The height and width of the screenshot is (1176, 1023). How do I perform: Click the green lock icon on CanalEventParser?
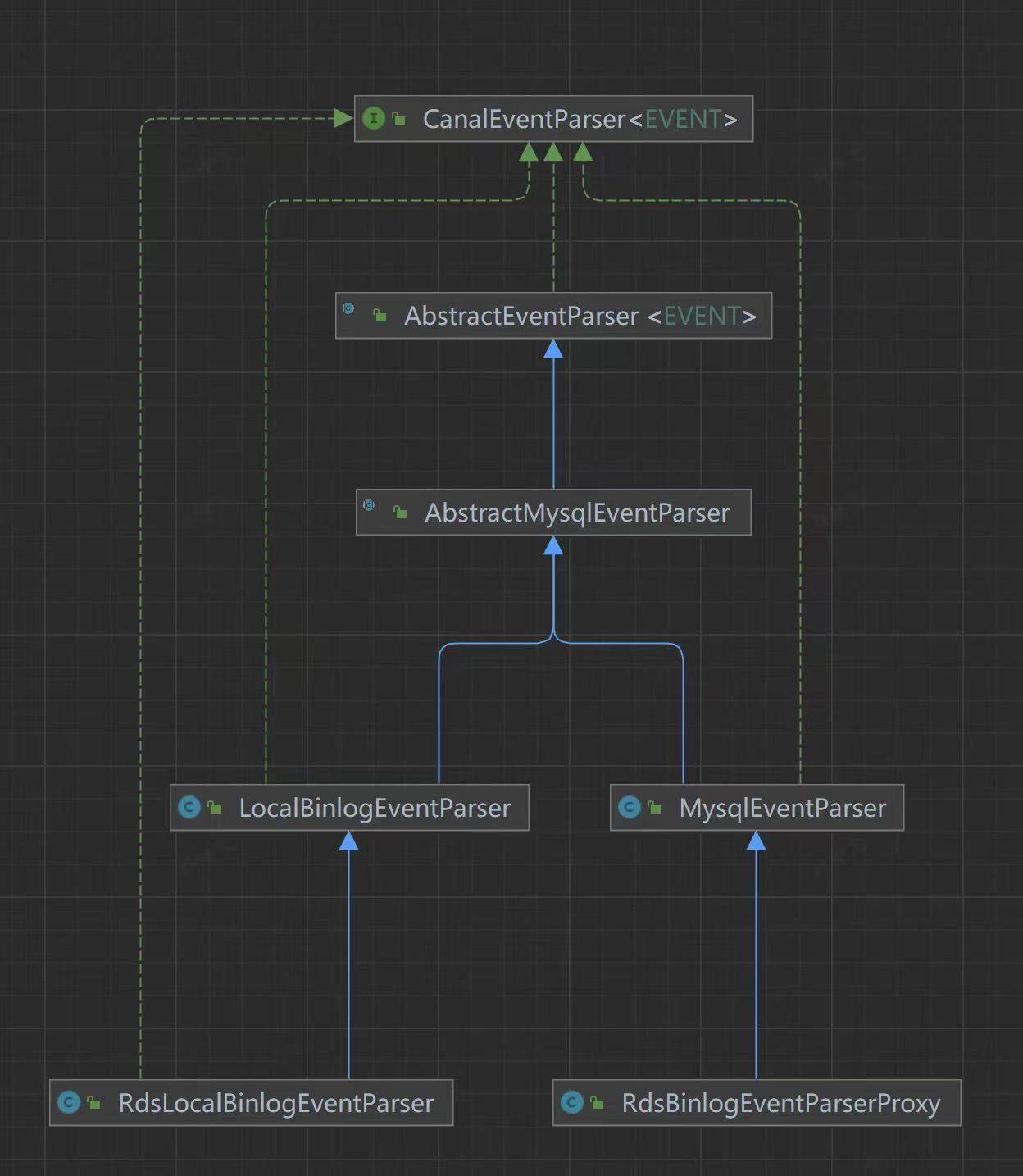point(399,120)
